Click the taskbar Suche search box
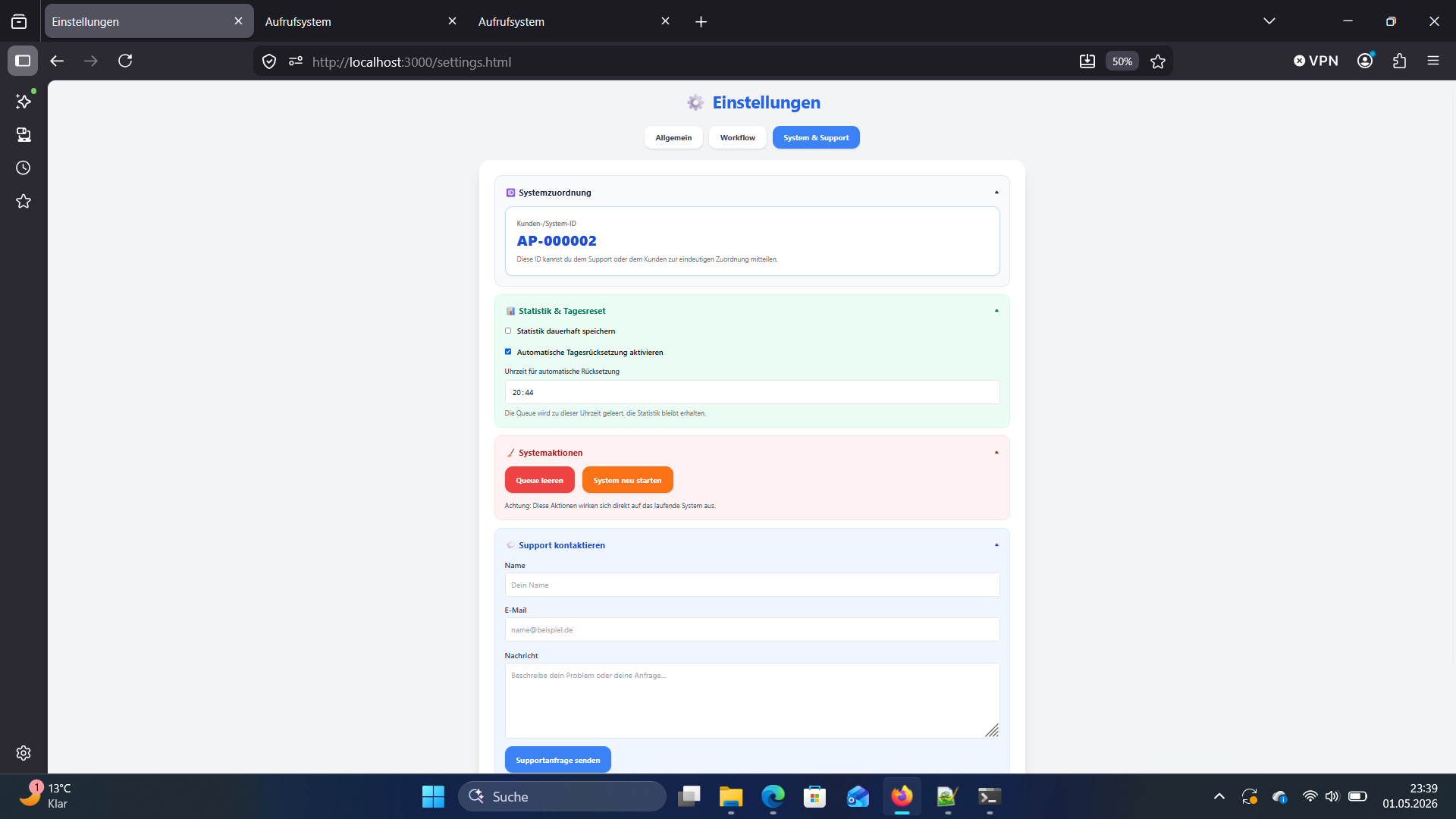1456x819 pixels. (562, 796)
